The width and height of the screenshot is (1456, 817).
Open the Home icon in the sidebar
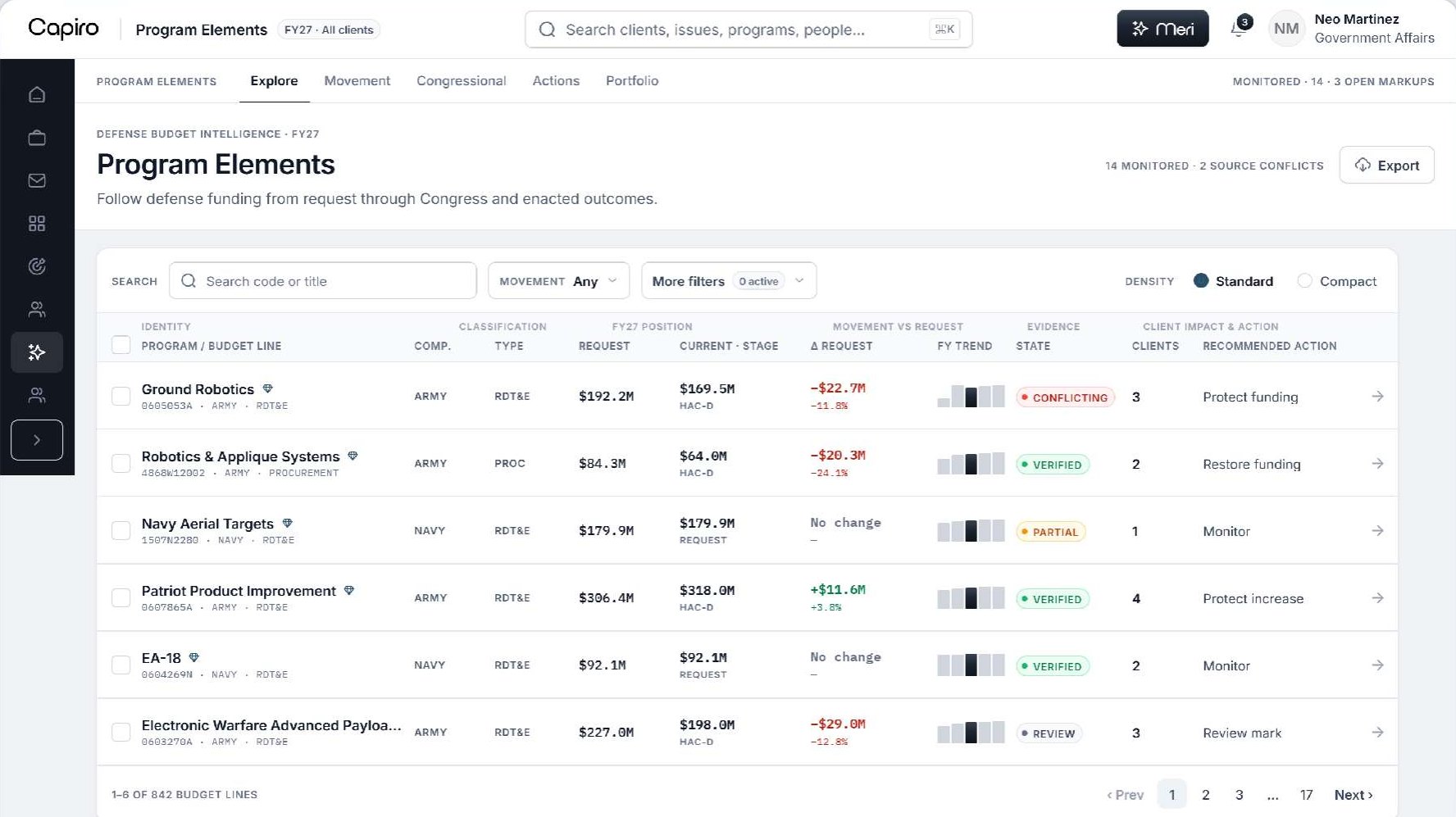pos(37,95)
